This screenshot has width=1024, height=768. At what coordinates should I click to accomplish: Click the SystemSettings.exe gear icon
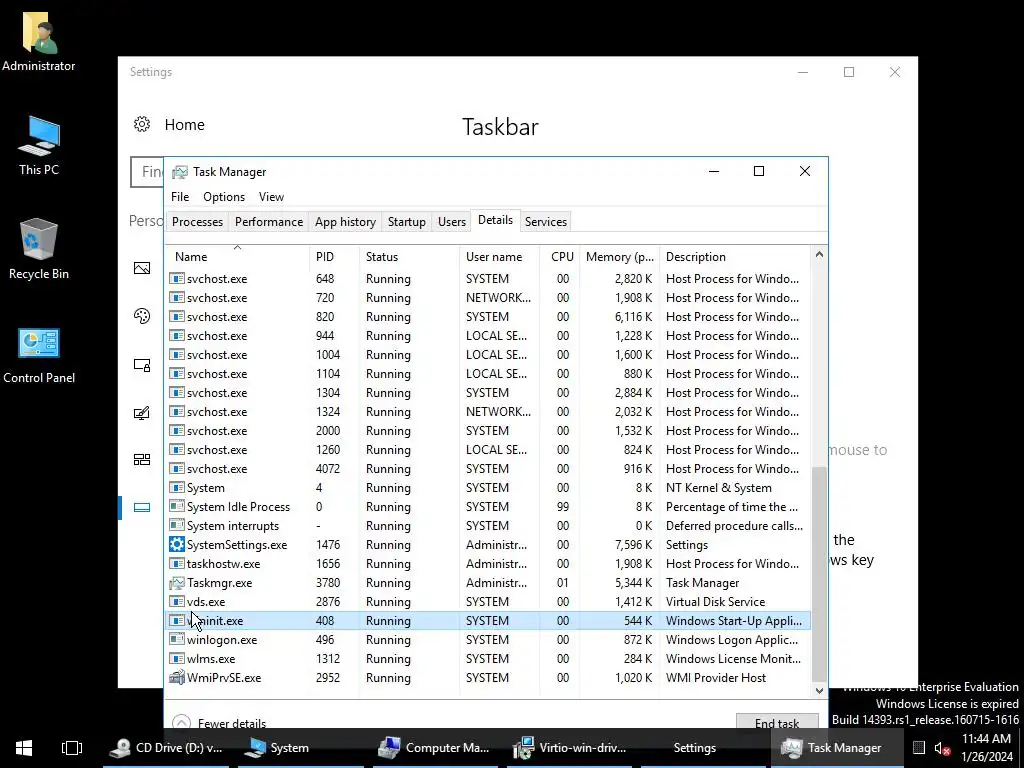click(x=176, y=545)
